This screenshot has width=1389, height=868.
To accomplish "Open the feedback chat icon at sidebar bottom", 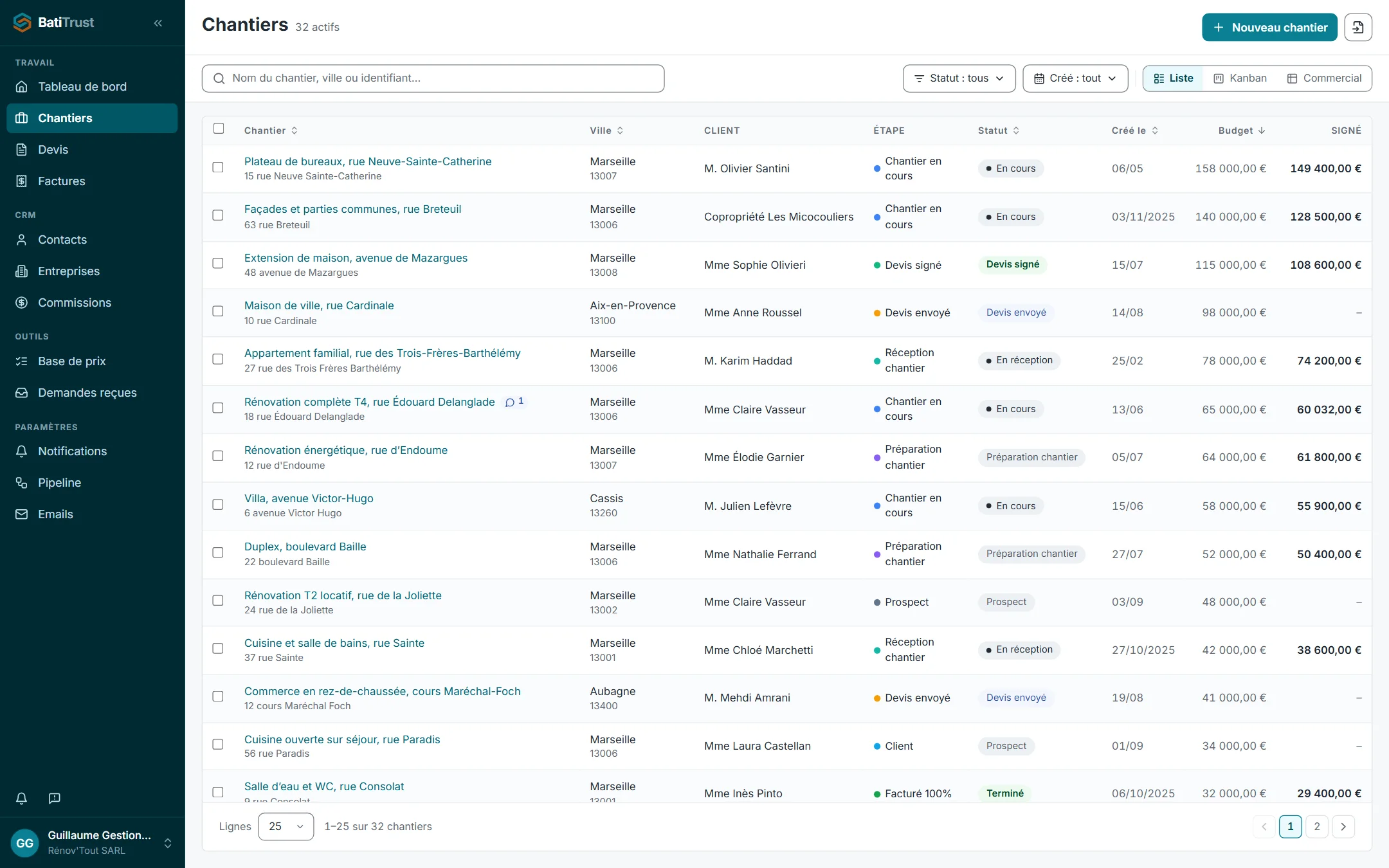I will pyautogui.click(x=55, y=798).
